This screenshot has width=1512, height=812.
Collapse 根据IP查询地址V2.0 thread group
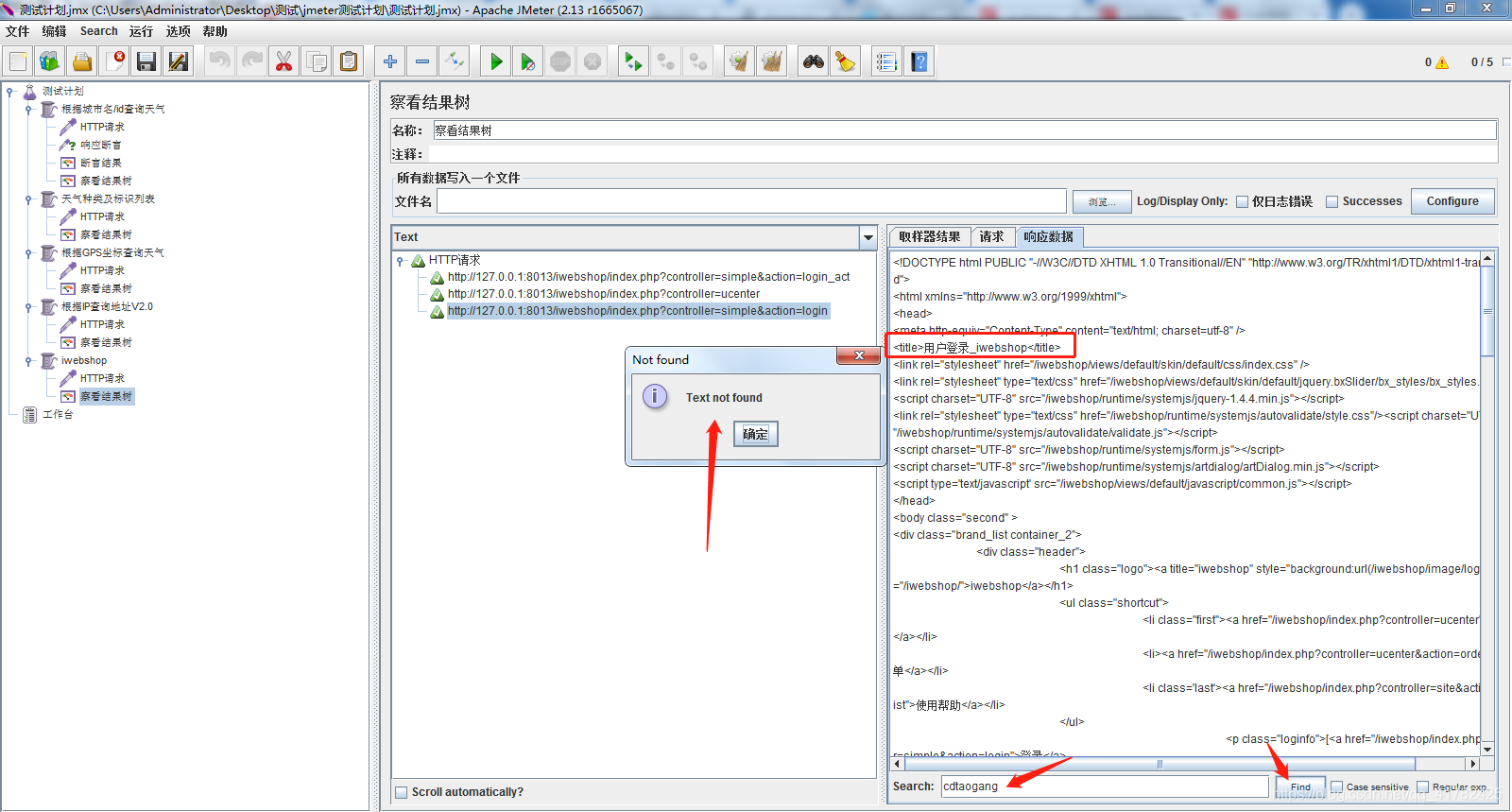click(29, 307)
